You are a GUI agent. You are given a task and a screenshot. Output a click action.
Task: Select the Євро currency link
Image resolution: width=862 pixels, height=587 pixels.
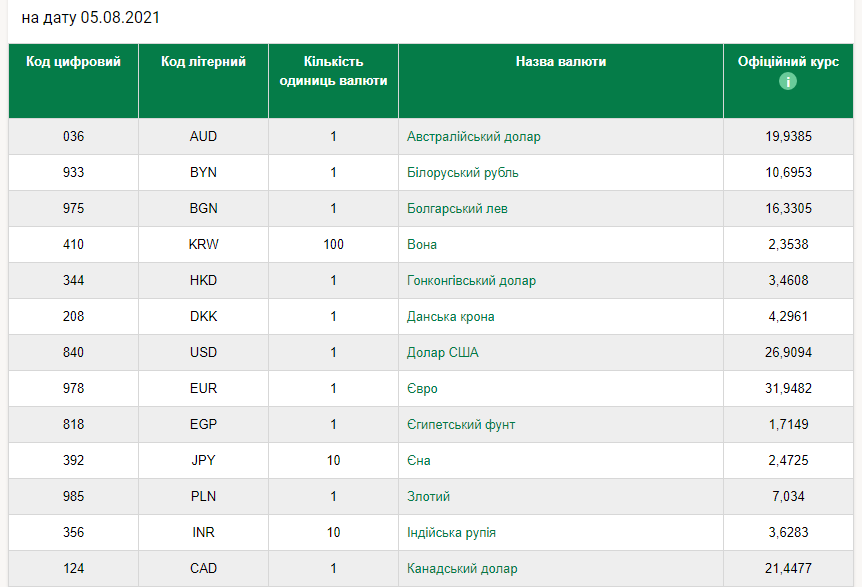coord(422,389)
